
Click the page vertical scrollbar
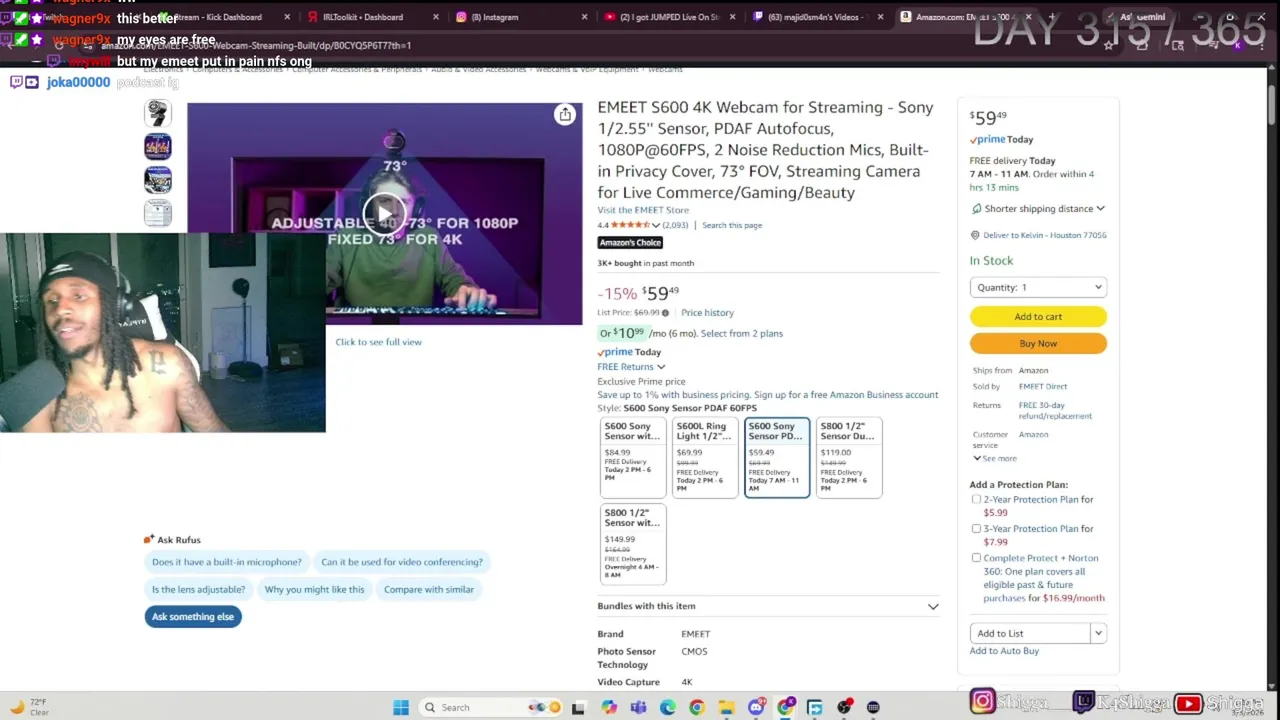(1272, 380)
